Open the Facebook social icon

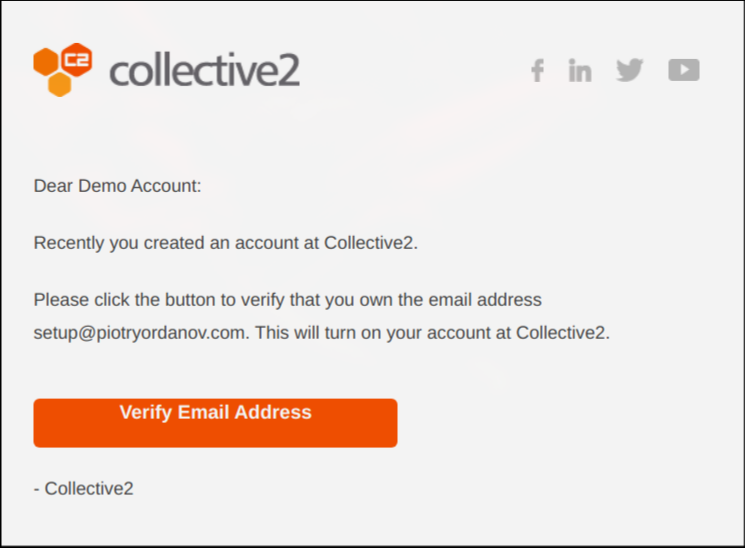(537, 70)
